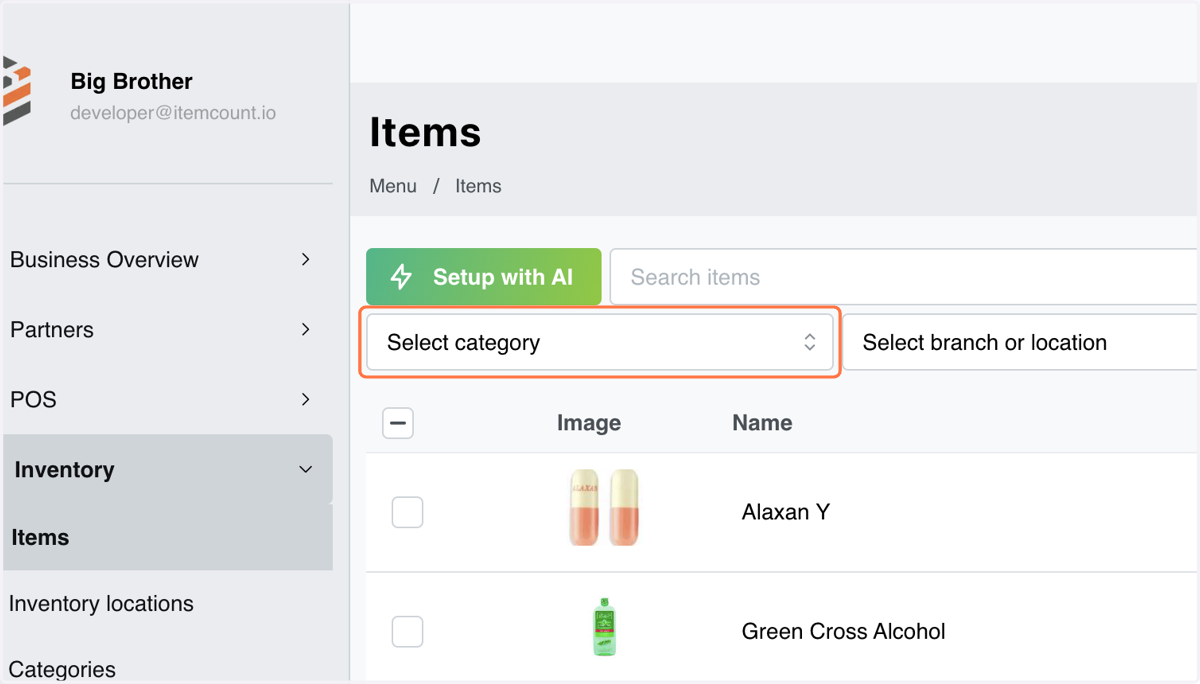
Task: Open the Select branch or location dropdown
Action: click(x=1021, y=343)
